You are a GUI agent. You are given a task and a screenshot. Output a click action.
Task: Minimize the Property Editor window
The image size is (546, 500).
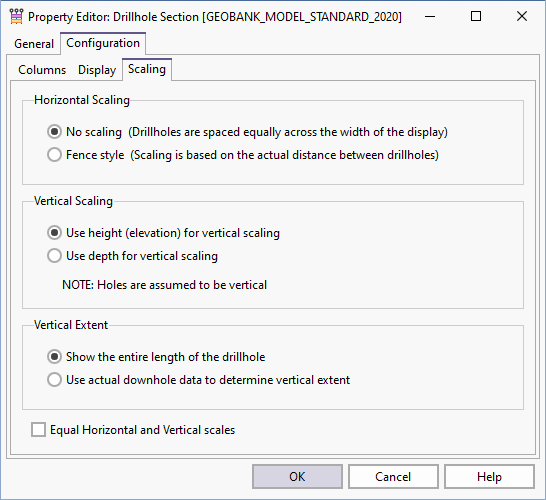pyautogui.click(x=430, y=16)
